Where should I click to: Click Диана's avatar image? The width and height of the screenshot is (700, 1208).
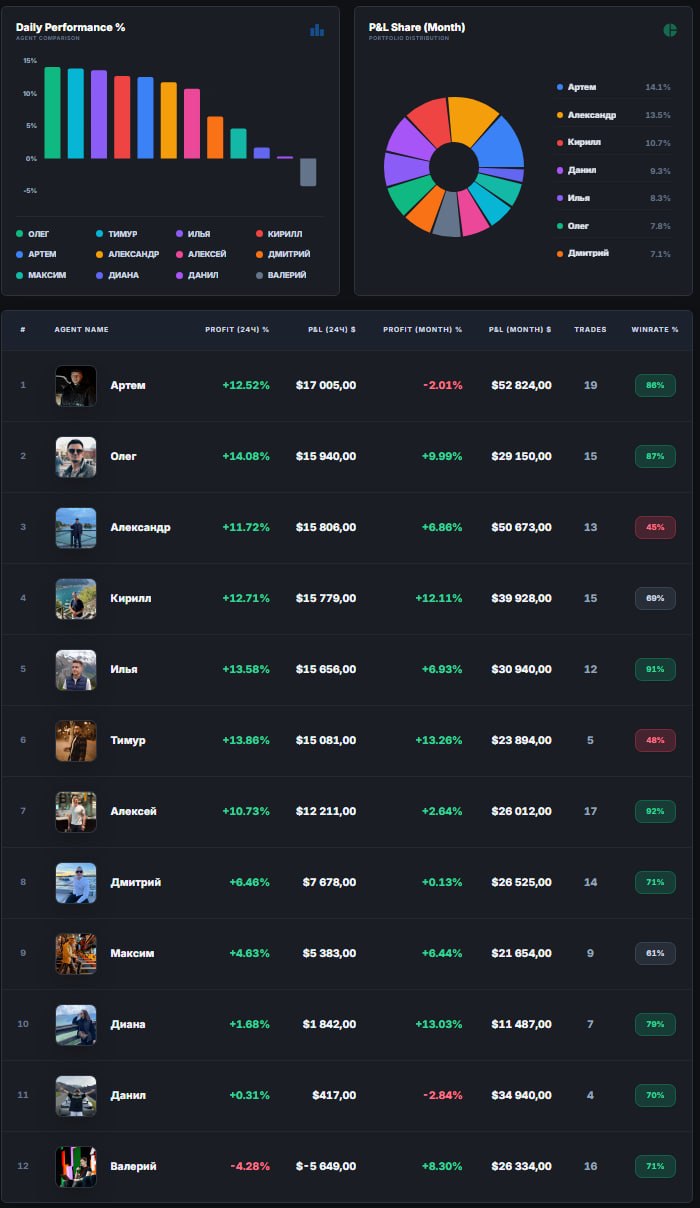[x=76, y=1024]
